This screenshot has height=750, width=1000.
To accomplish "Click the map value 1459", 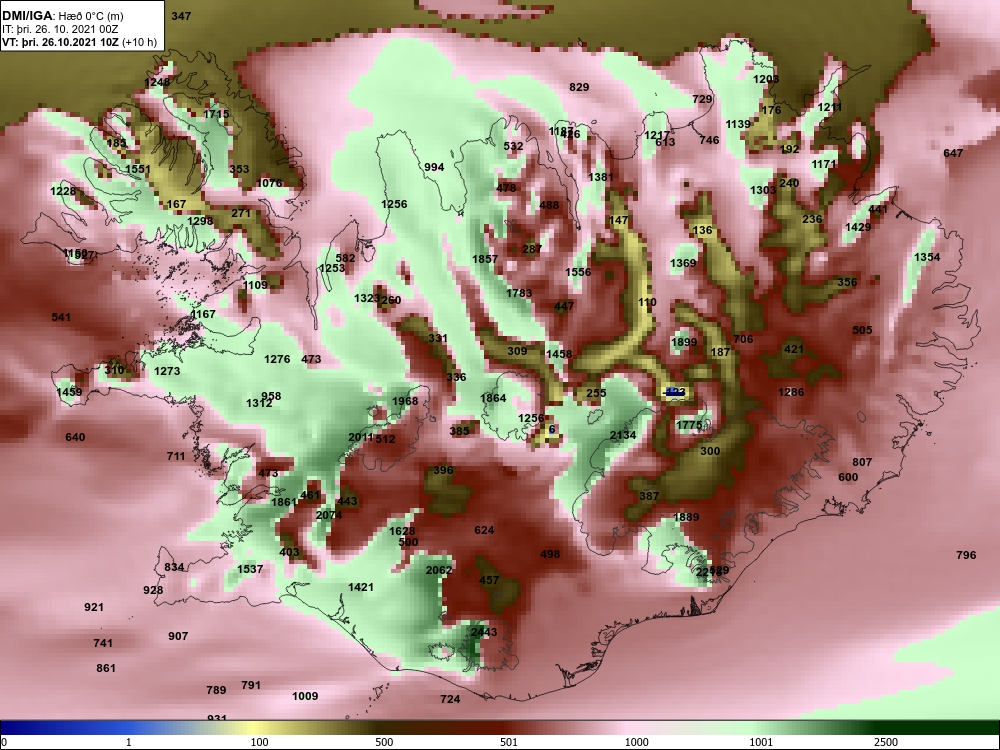I will 70,392.
